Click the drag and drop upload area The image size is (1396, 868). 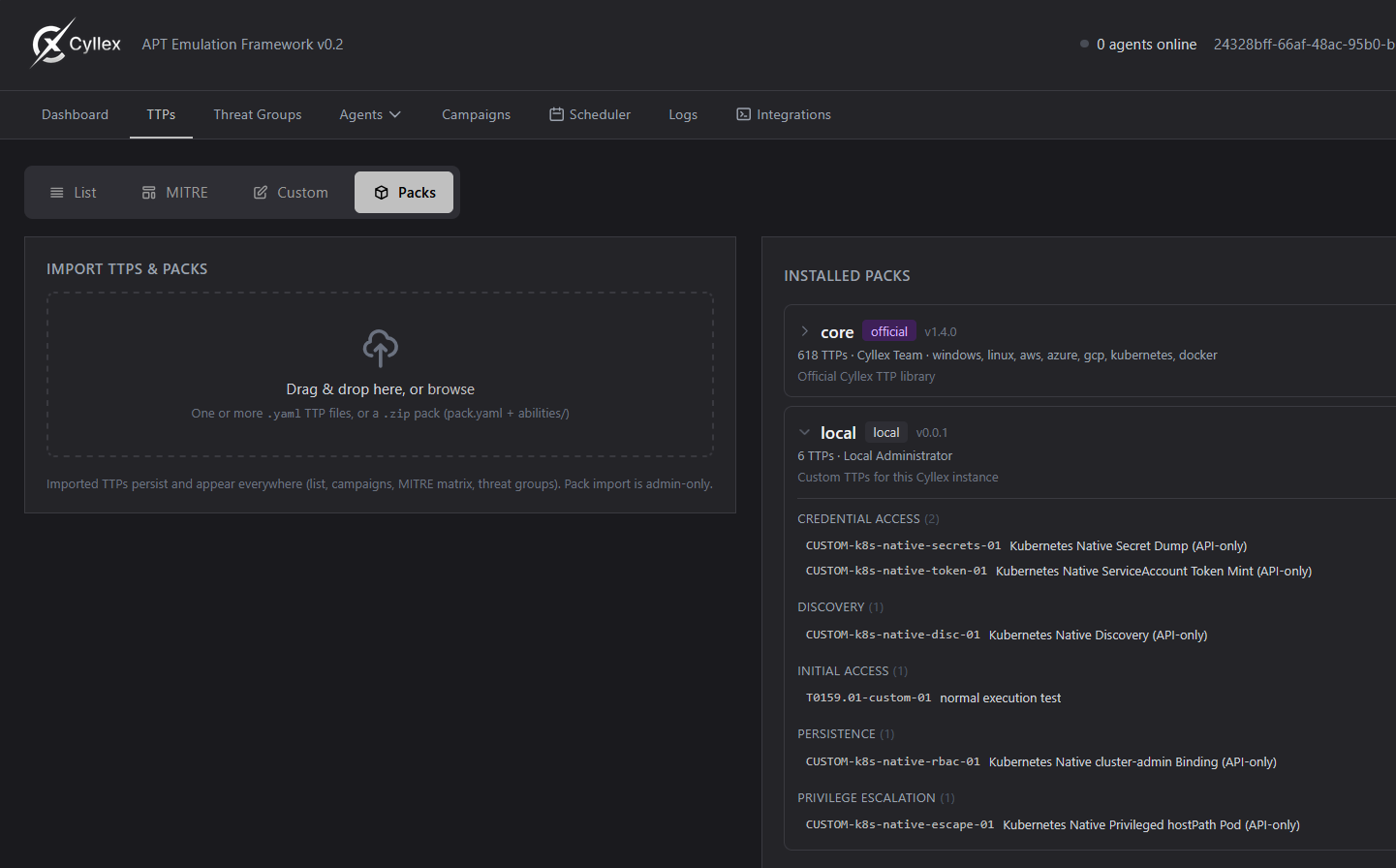(380, 374)
